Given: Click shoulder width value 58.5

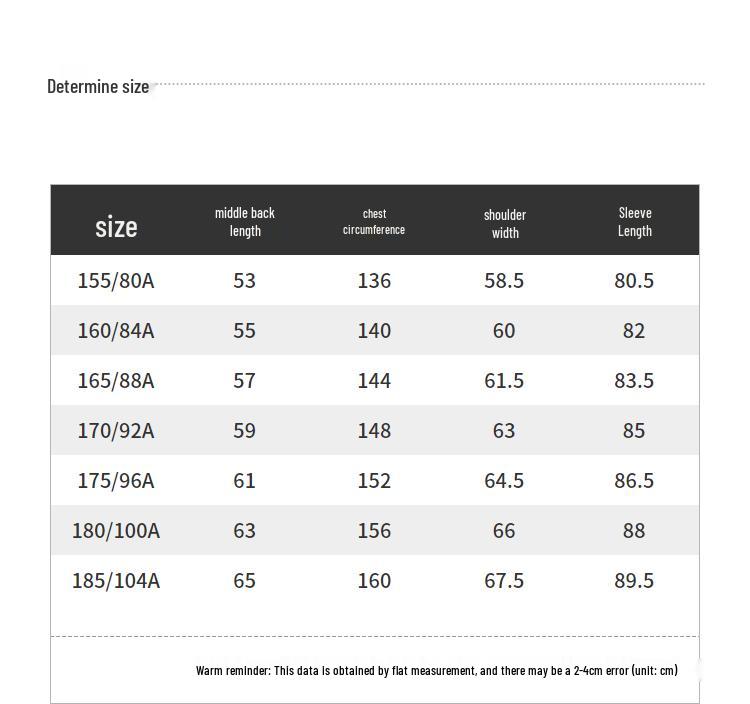Looking at the screenshot, I should [x=504, y=281].
